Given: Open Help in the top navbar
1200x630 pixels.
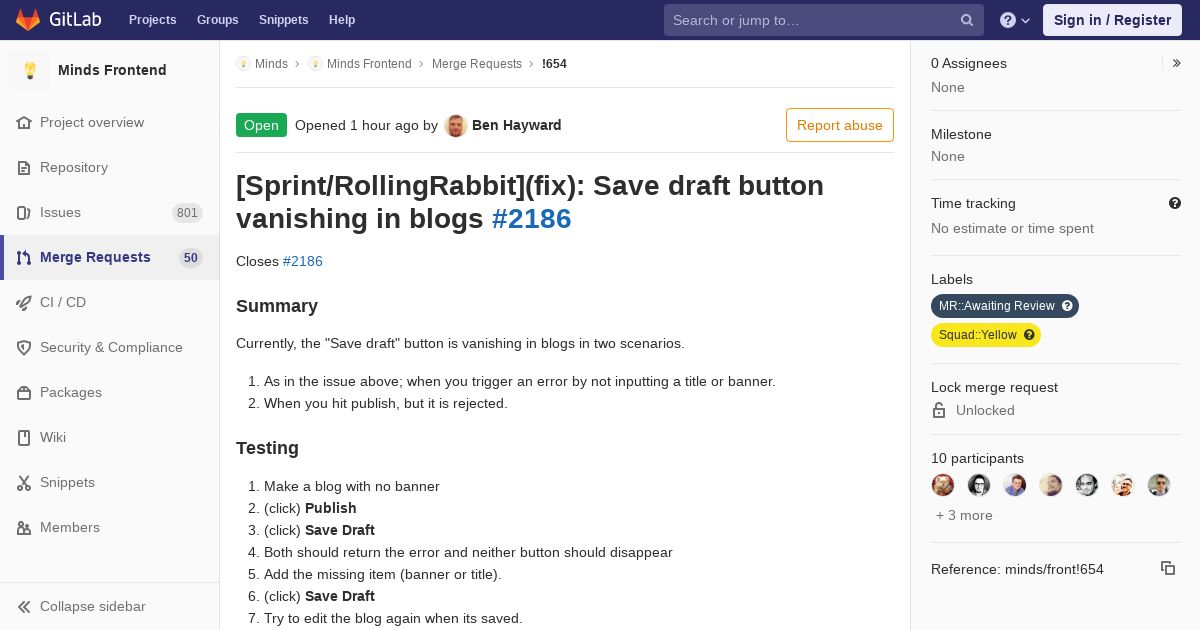Looking at the screenshot, I should [x=342, y=20].
